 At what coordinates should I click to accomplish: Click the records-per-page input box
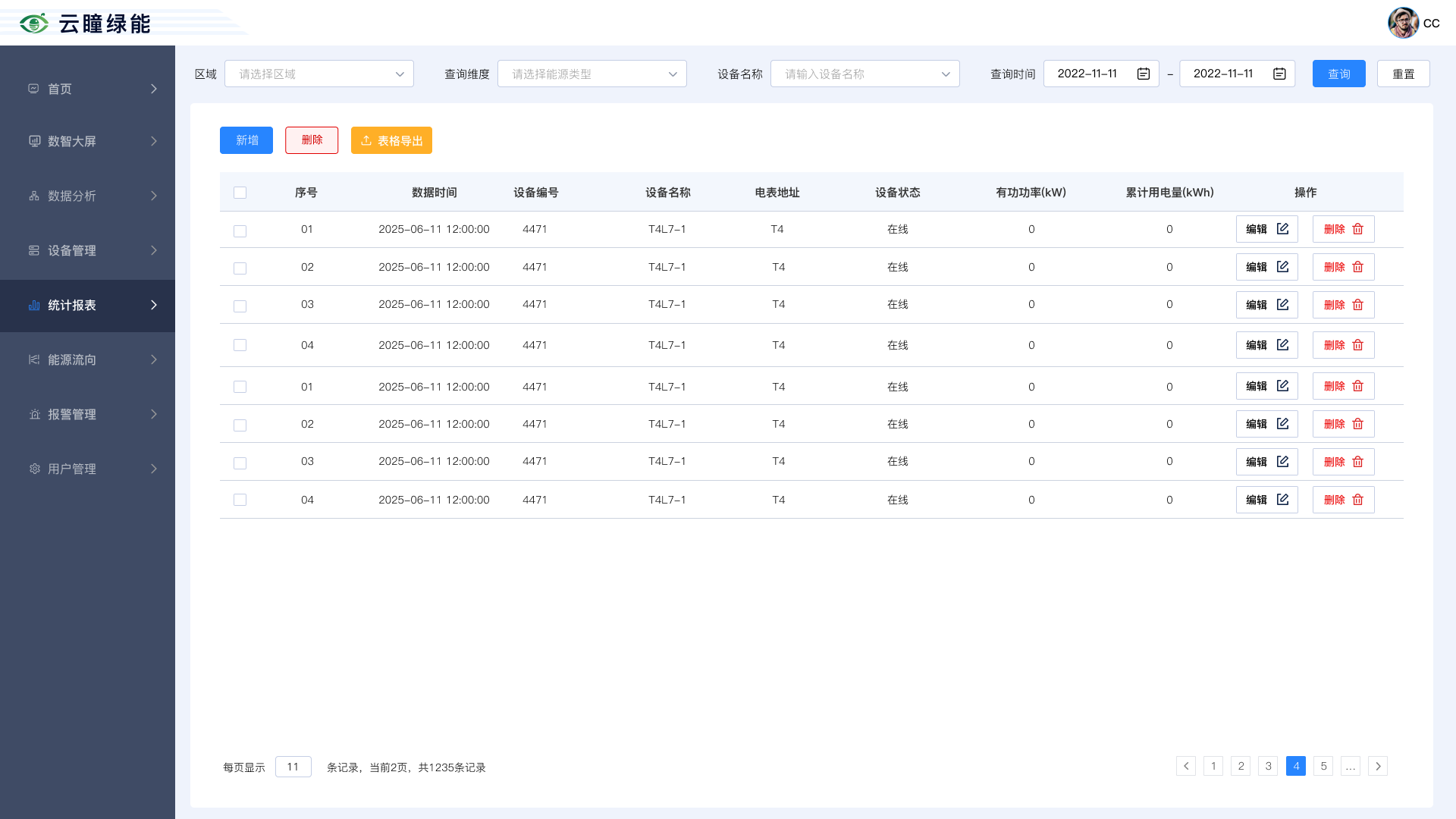293,767
